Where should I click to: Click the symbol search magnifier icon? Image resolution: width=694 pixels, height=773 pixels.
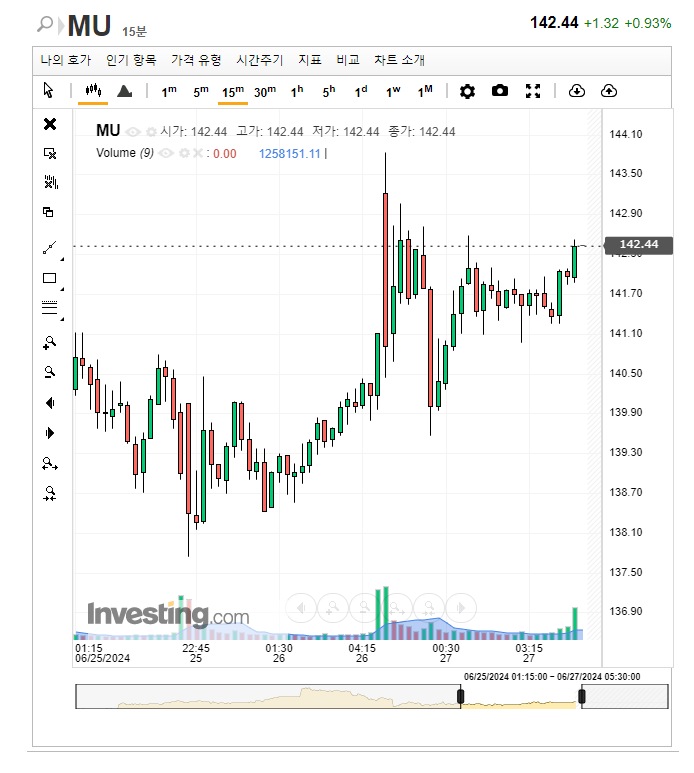[45, 24]
